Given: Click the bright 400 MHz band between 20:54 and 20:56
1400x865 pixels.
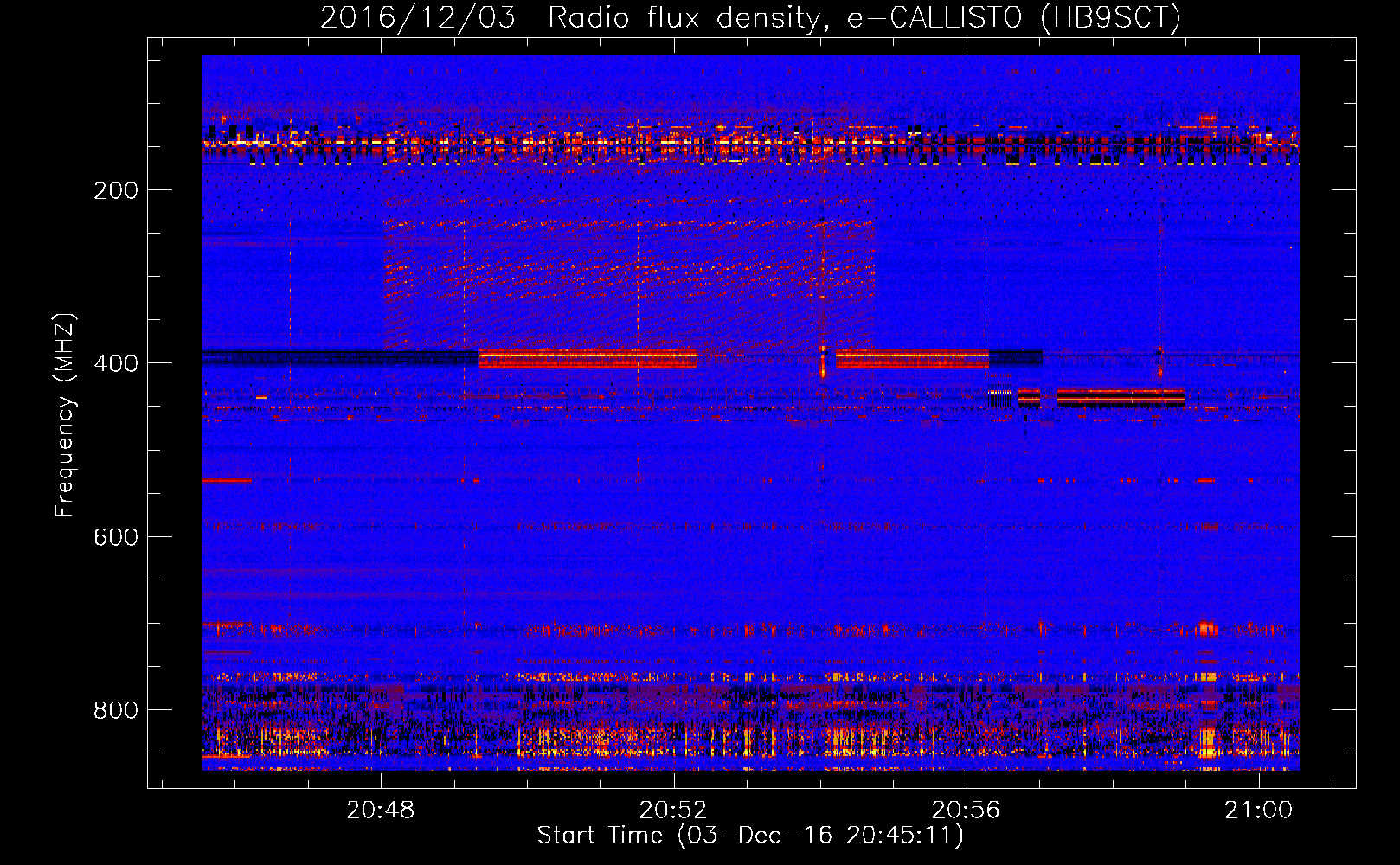Looking at the screenshot, I should pyautogui.click(x=912, y=358).
